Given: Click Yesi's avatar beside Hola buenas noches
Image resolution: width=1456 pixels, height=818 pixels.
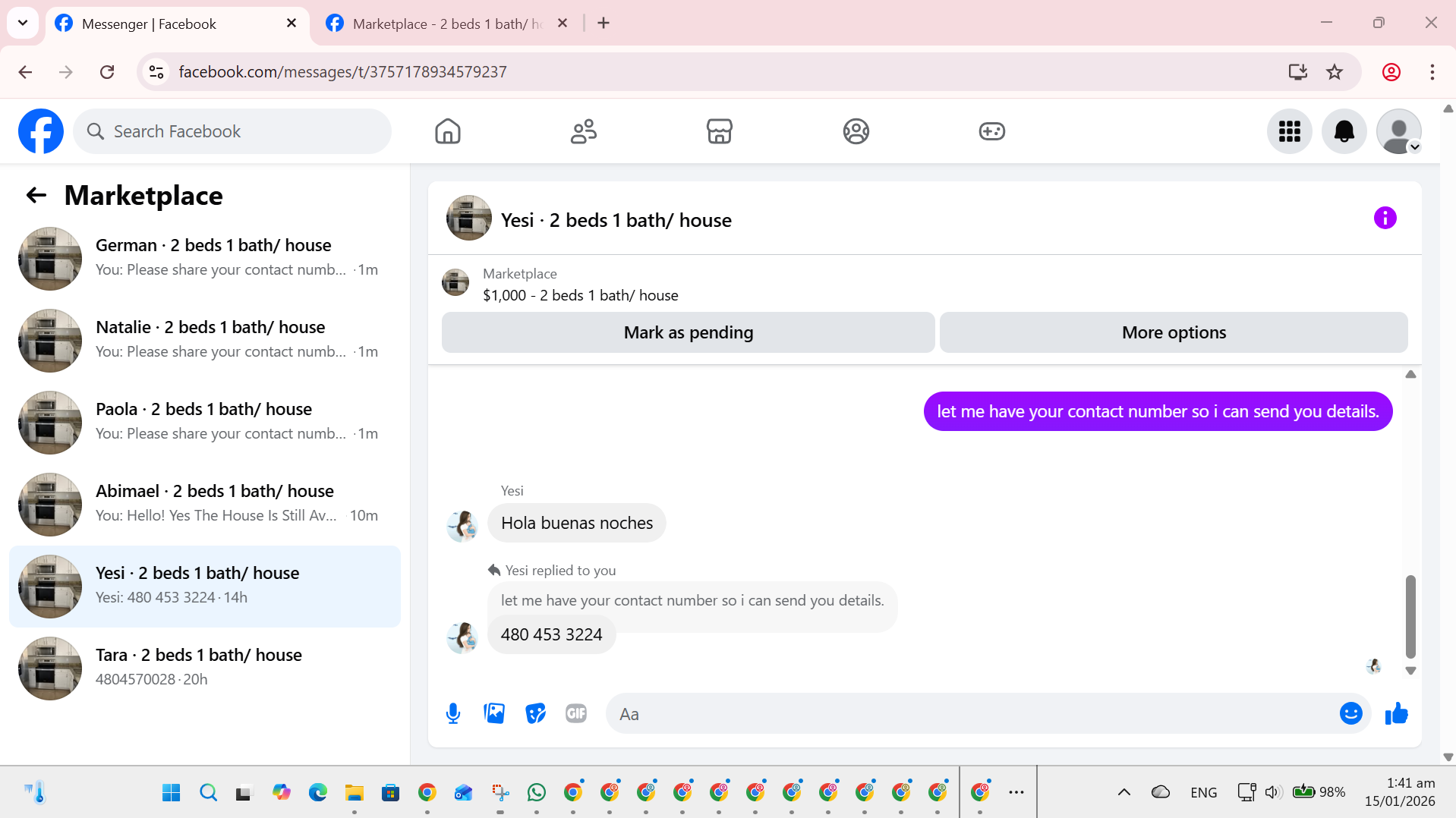Looking at the screenshot, I should point(462,526).
